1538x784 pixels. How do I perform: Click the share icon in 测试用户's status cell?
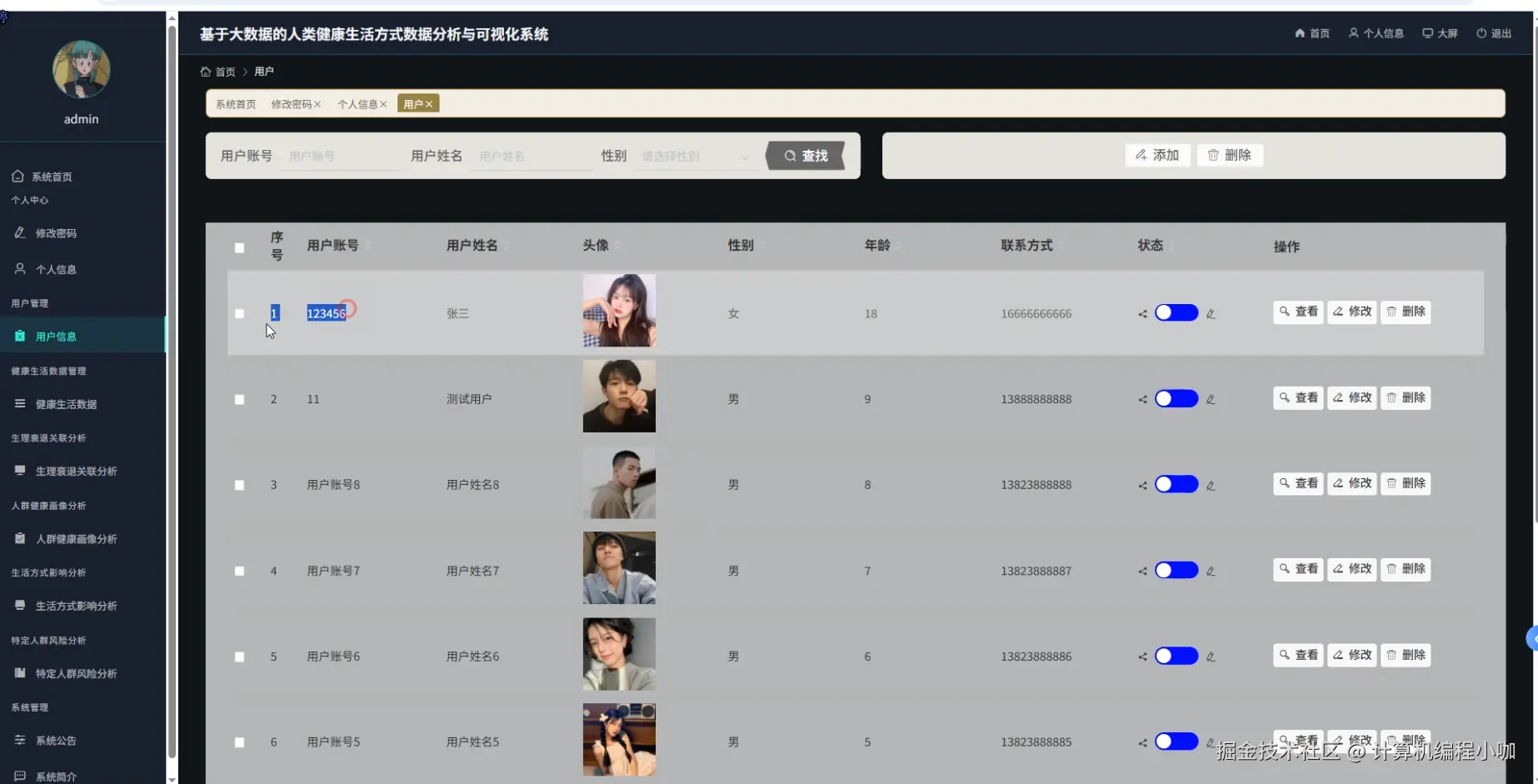(1142, 400)
